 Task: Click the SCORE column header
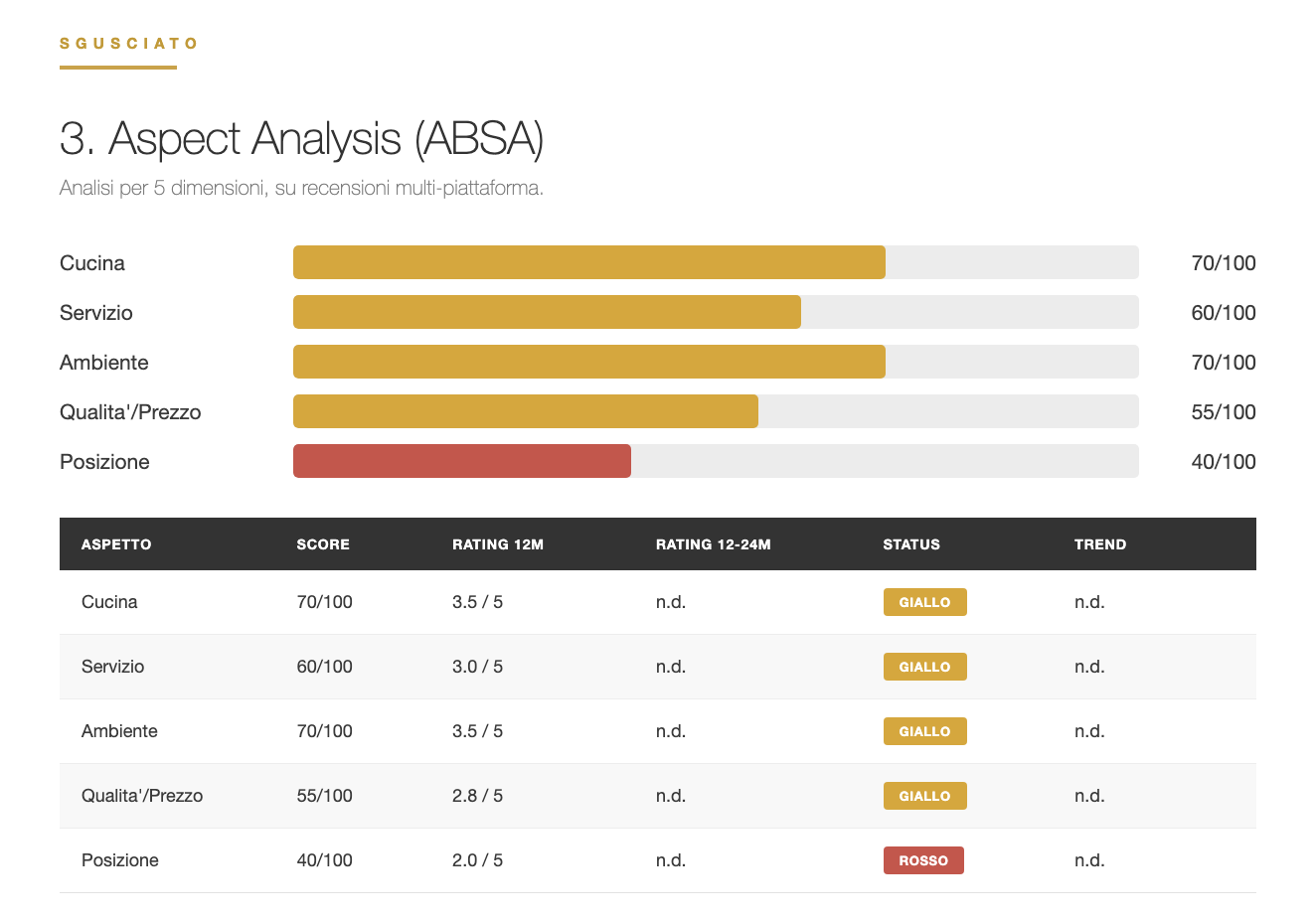coord(323,544)
